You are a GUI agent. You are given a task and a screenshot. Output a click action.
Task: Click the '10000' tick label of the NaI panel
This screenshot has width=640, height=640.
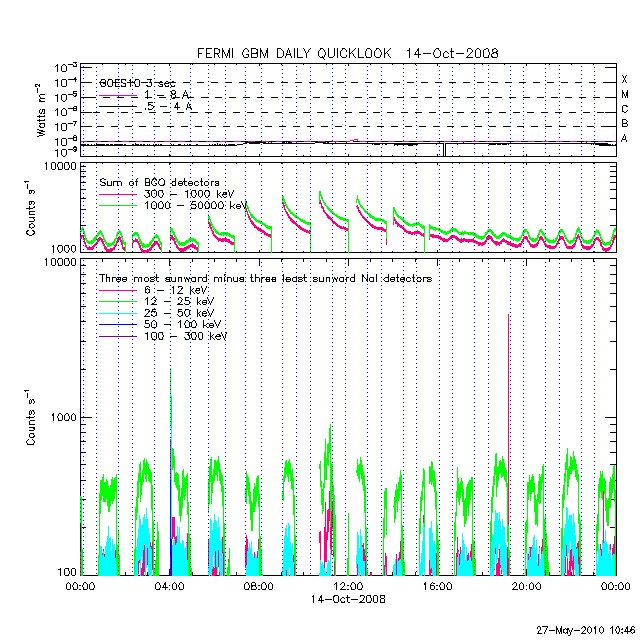coord(61,262)
